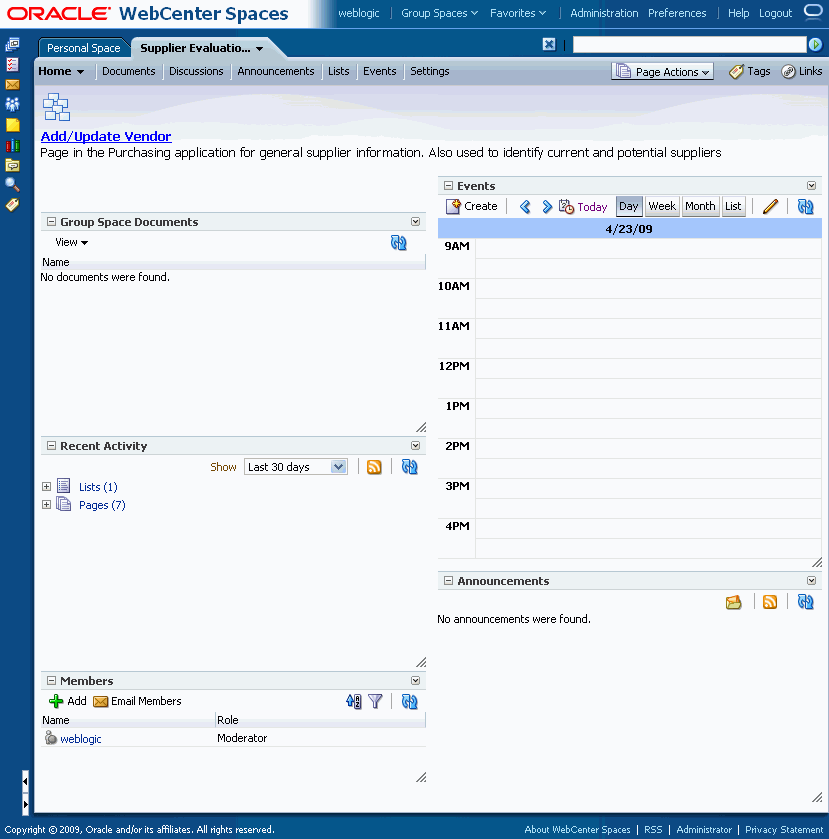Viewport: 829px width, 839px height.
Task: Click the yellow sticky note icon in sidebar
Action: tap(12, 125)
